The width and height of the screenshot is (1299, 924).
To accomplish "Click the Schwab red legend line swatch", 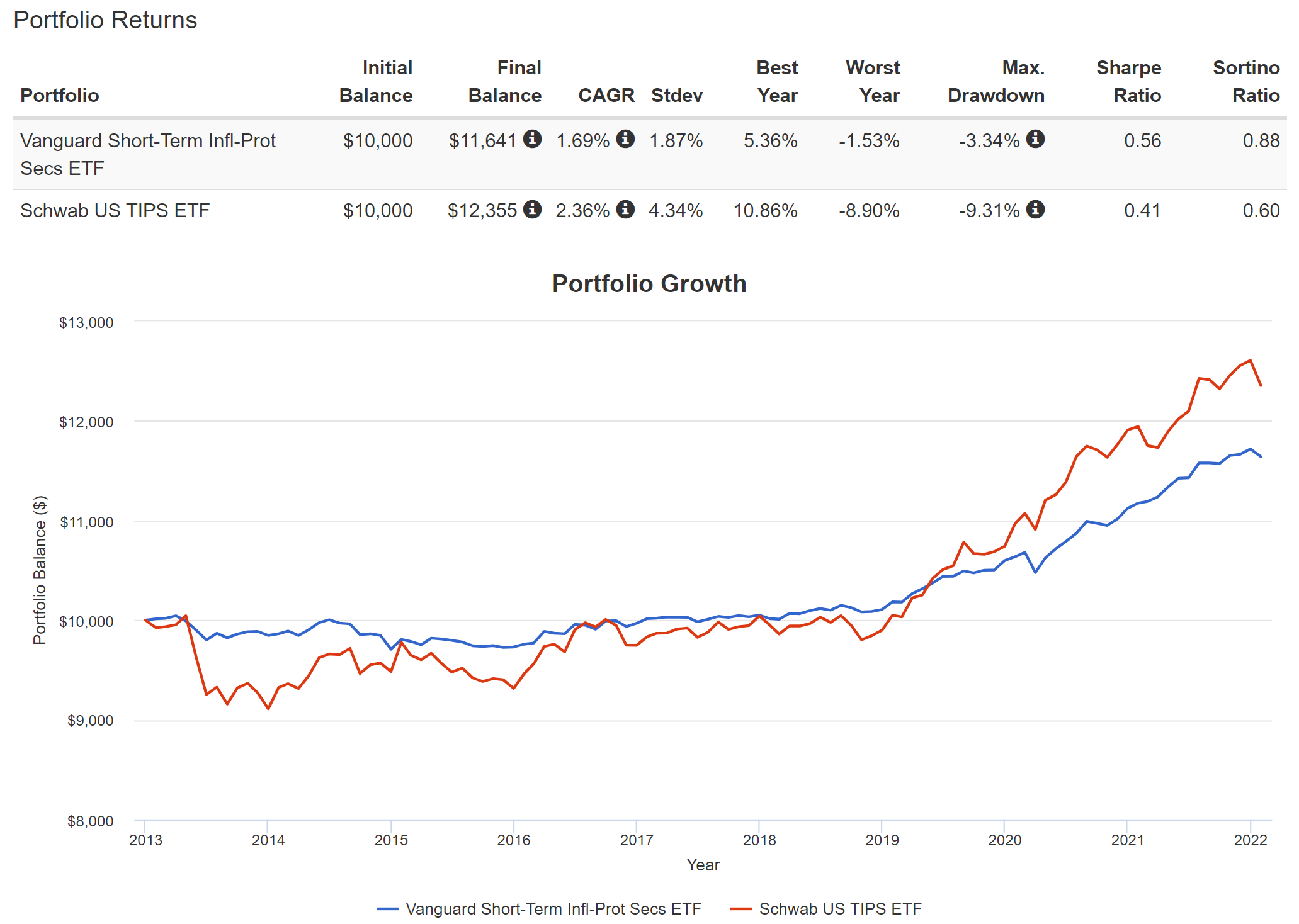I will 741,909.
